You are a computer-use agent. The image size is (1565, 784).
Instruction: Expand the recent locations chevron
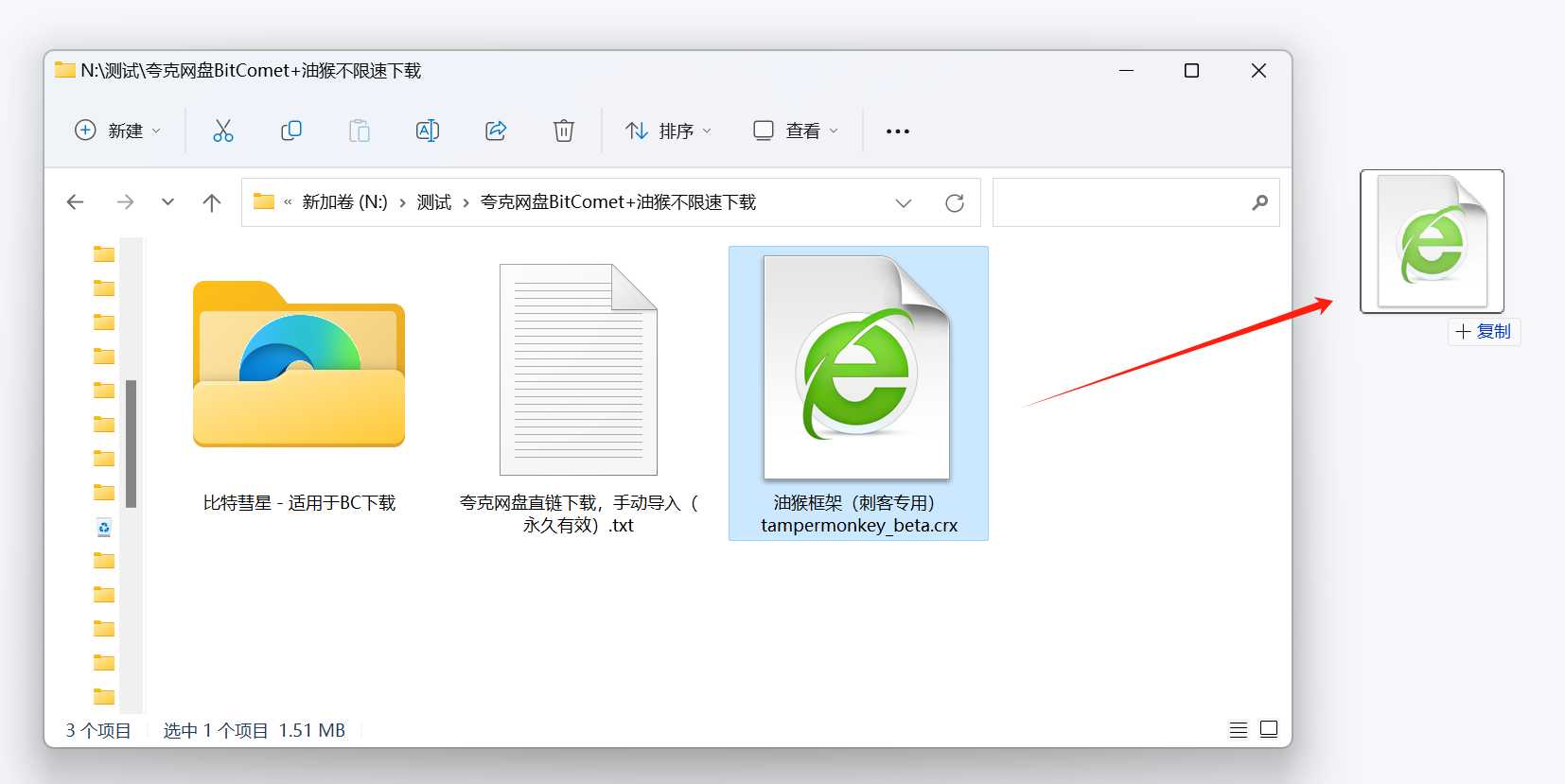[167, 202]
